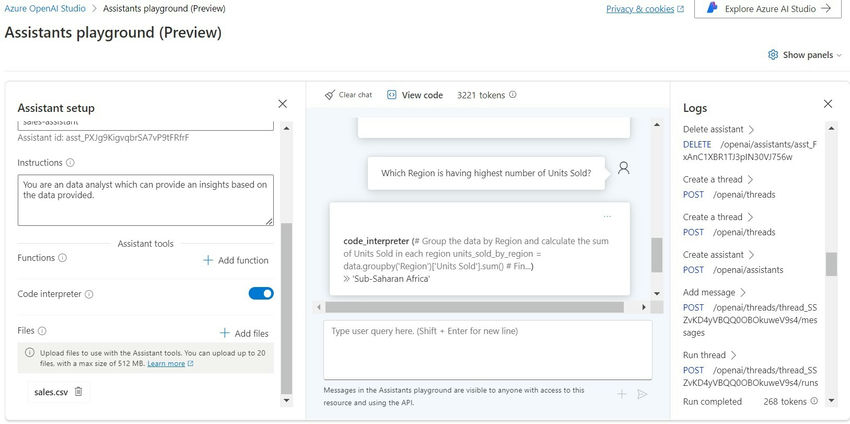This screenshot has height=424, width=850.
Task: Click the send message arrow icon
Action: (642, 394)
